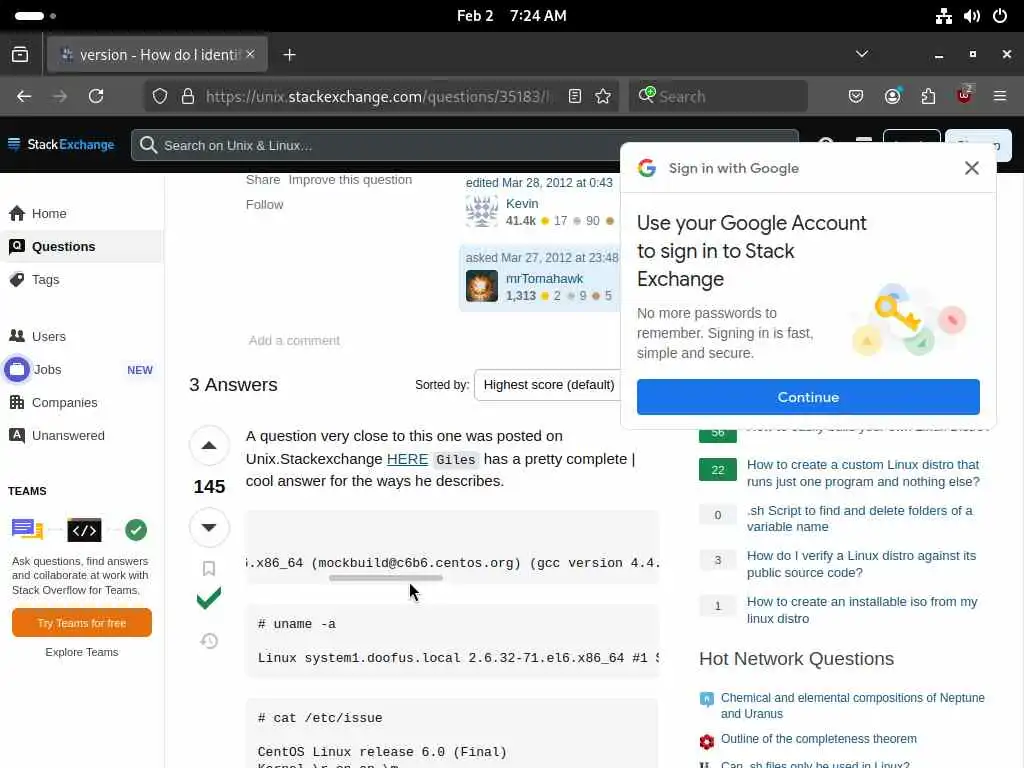Open 'How to create an installable iso' question
Screen dimensions: 1024x768
(x=862, y=610)
